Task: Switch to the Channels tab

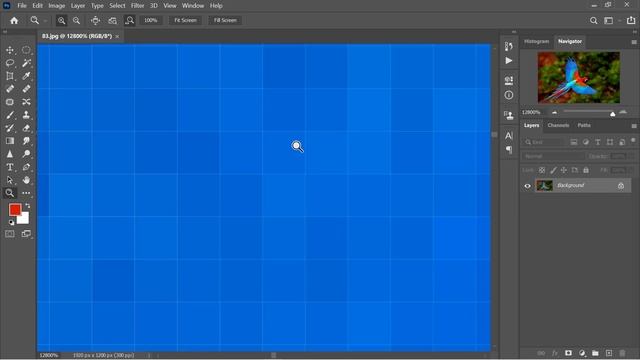Action: point(558,125)
